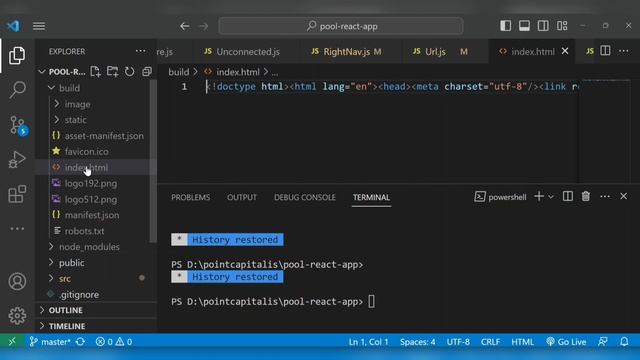Image resolution: width=640 pixels, height=360 pixels.
Task: Show additional activity bar views ellipsis
Action: (17, 229)
